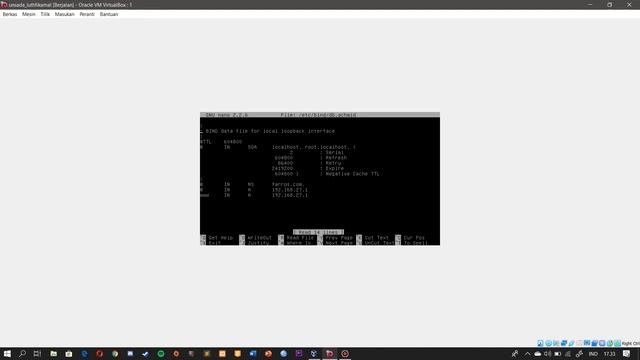Open the Action Center notifications

(627, 354)
